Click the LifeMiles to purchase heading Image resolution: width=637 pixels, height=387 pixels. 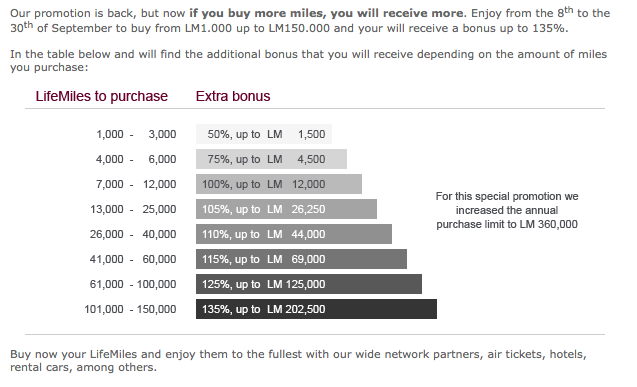[102, 96]
